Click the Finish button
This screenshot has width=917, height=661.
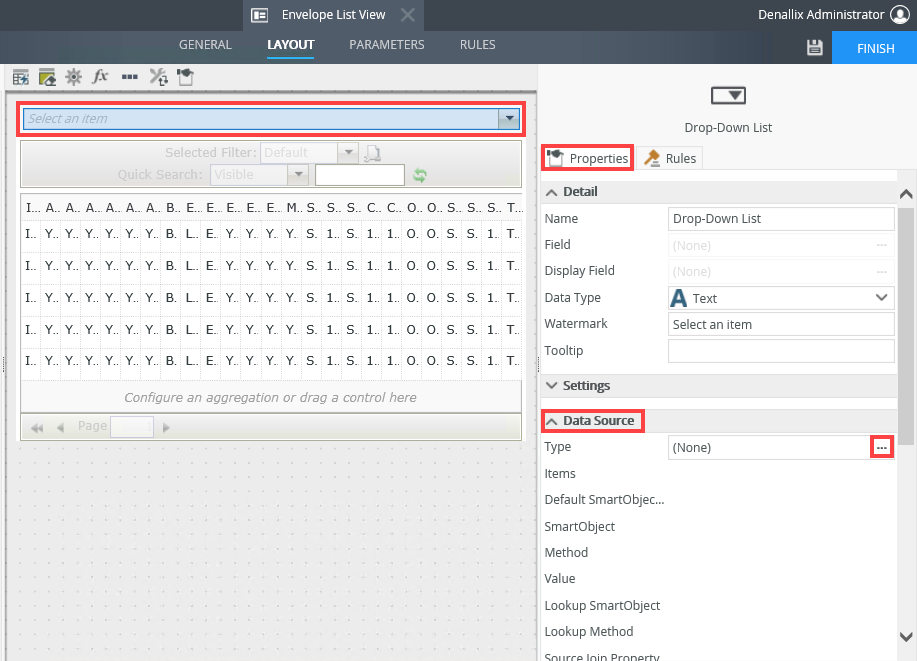point(874,48)
